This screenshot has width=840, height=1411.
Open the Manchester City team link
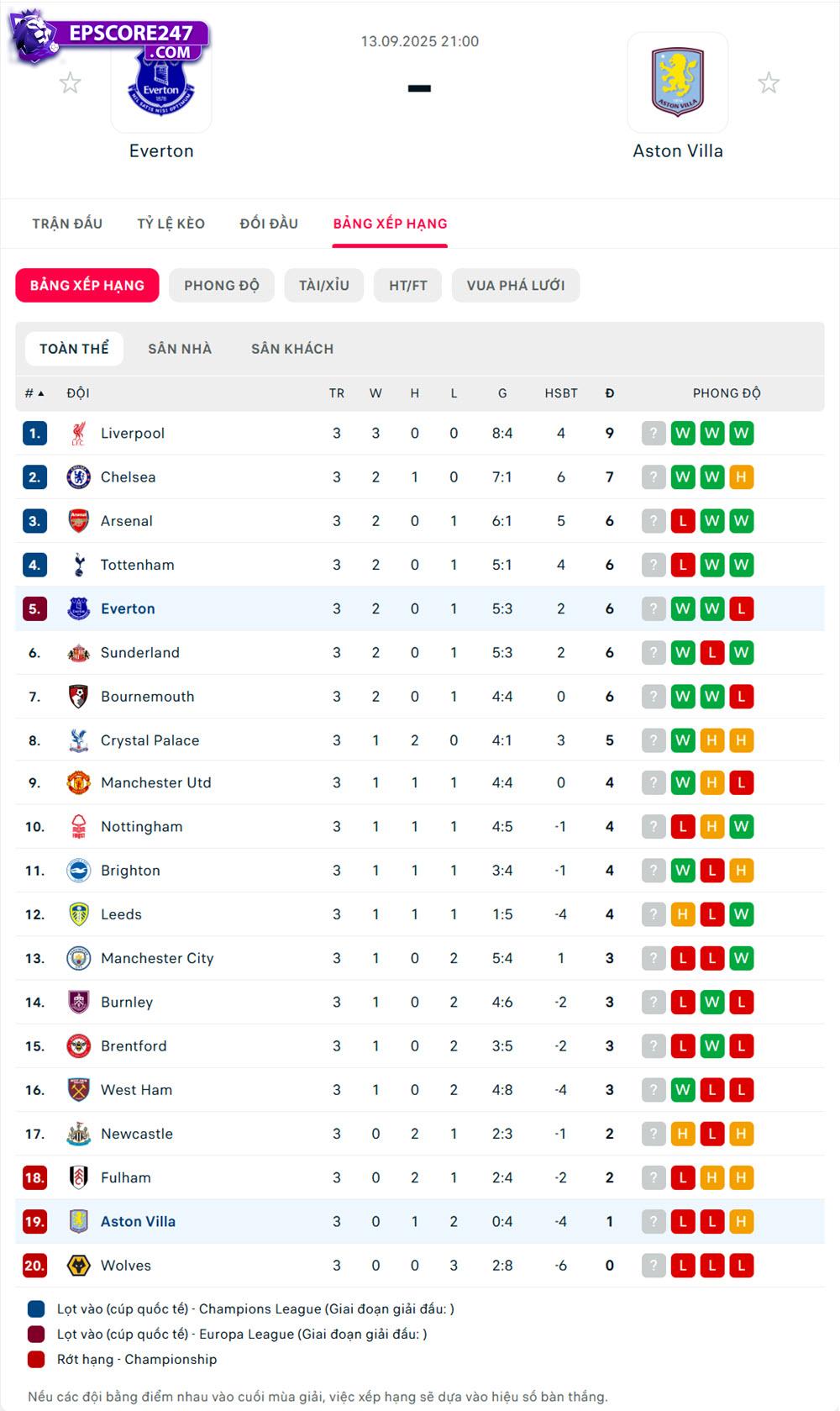click(x=157, y=958)
